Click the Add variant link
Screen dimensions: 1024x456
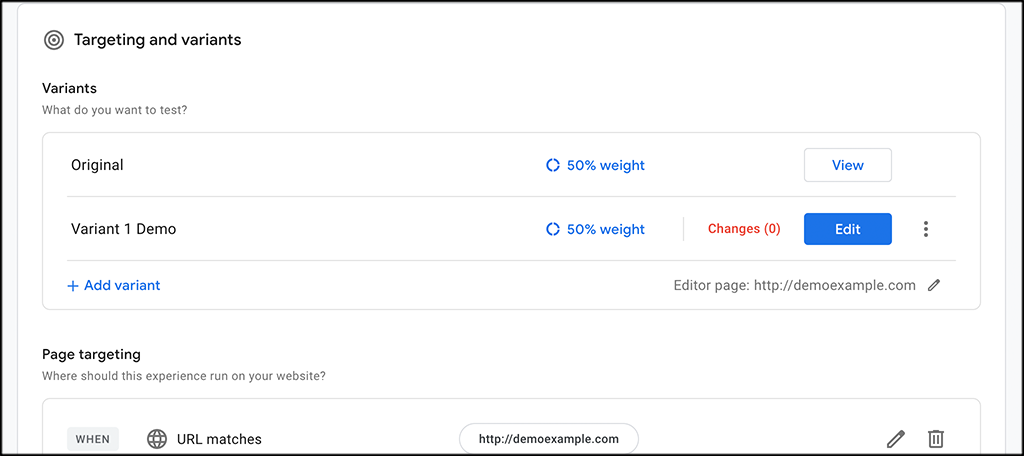(x=114, y=285)
